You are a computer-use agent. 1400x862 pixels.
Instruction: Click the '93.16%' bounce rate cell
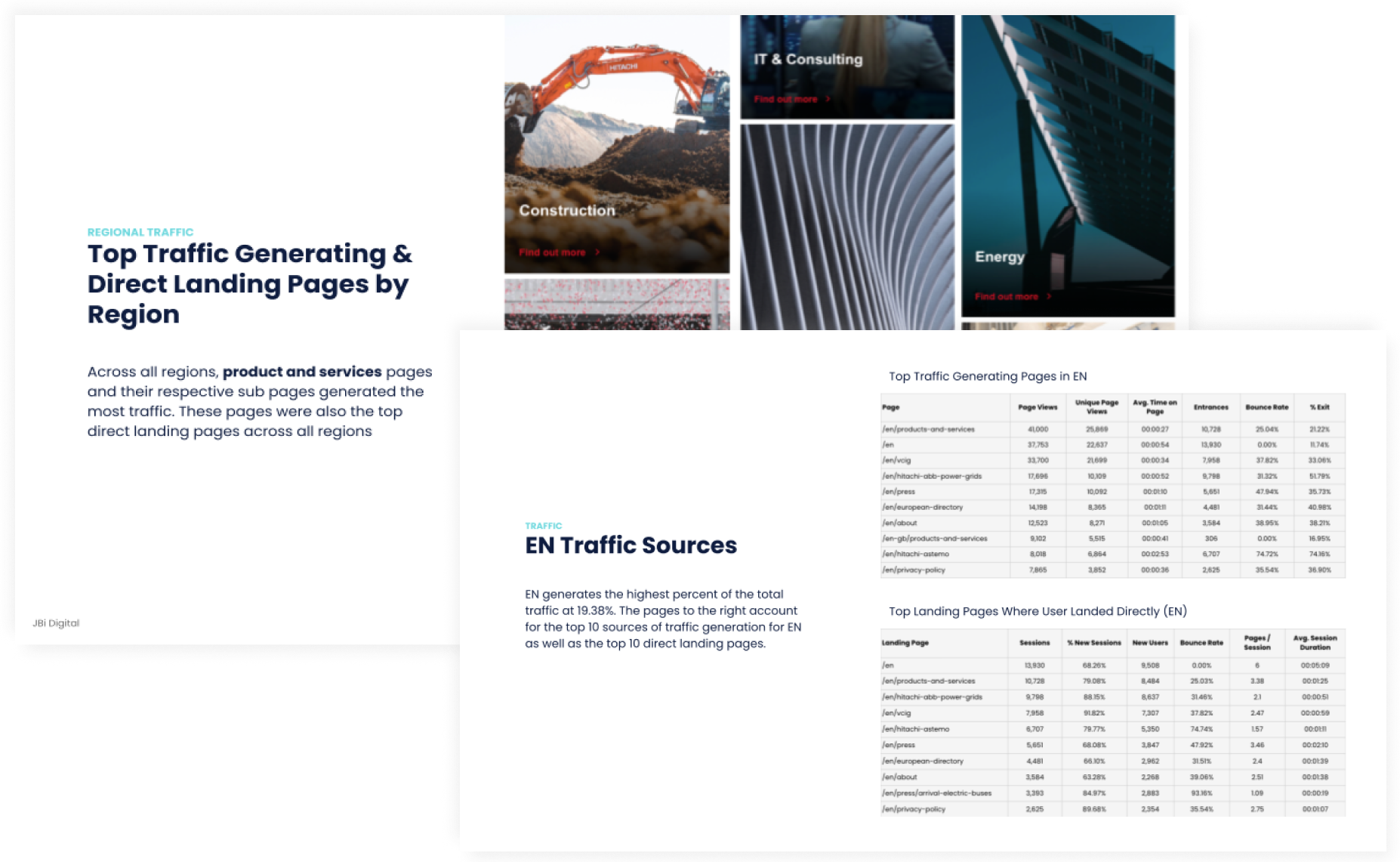click(x=1201, y=793)
